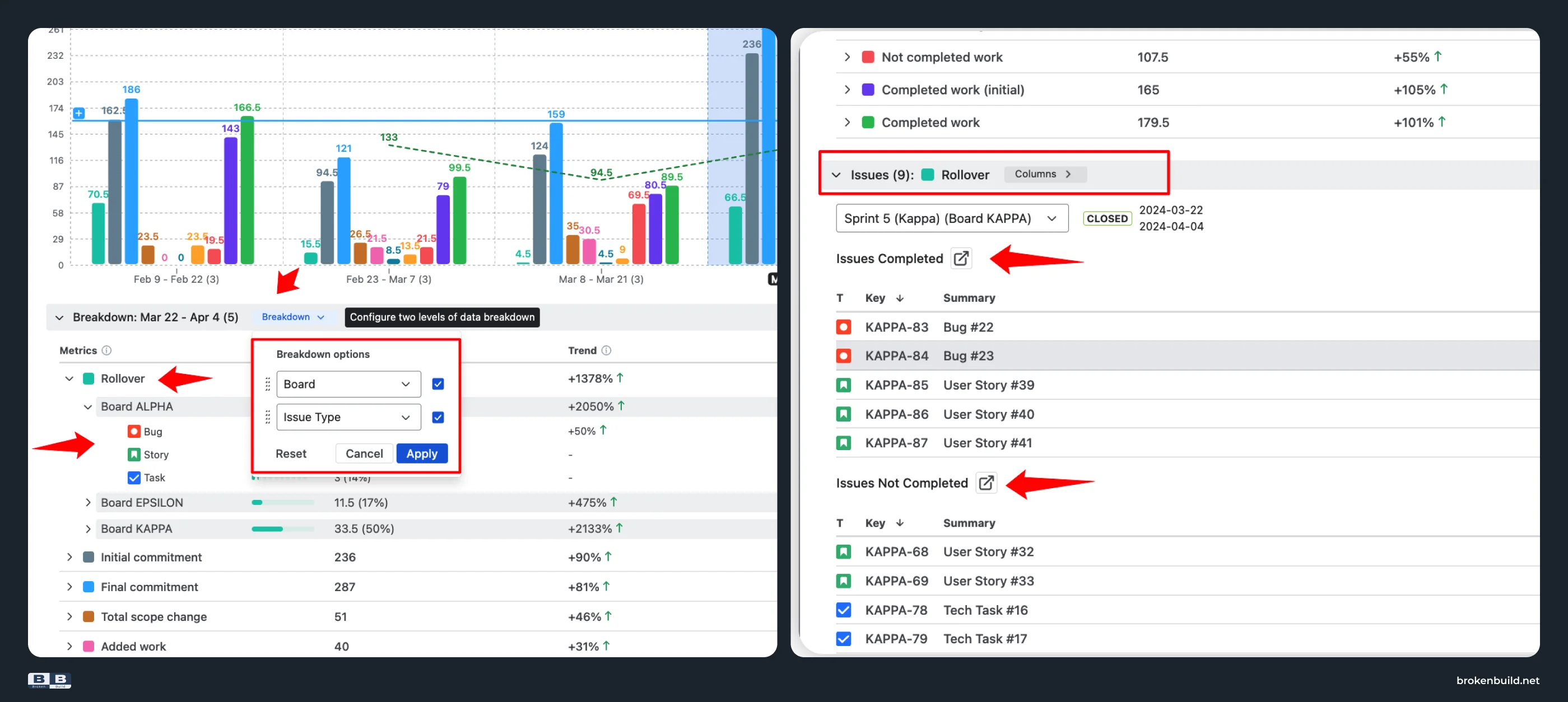
Task: Click the 186 blue bar in Feb 9 sprint
Action: [132, 181]
